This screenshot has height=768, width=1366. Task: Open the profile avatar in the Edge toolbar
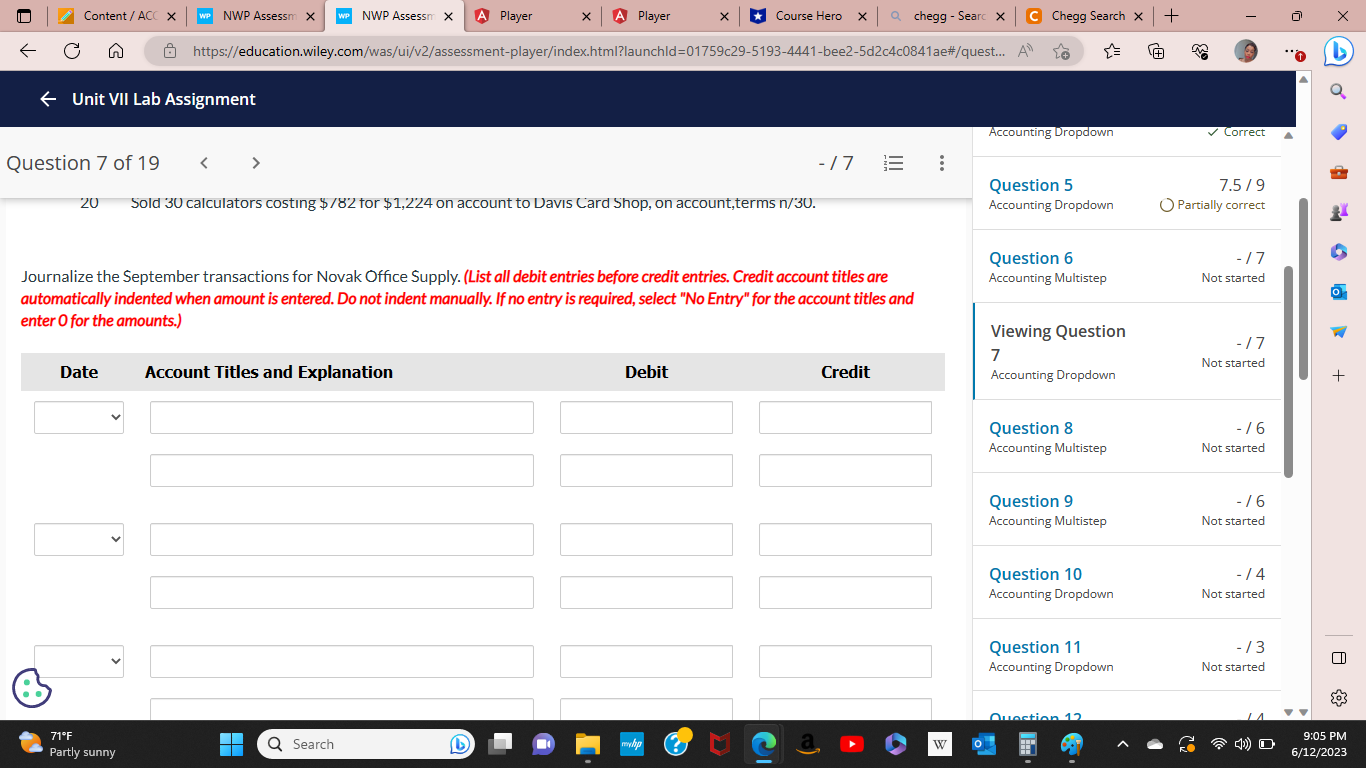tap(1246, 51)
